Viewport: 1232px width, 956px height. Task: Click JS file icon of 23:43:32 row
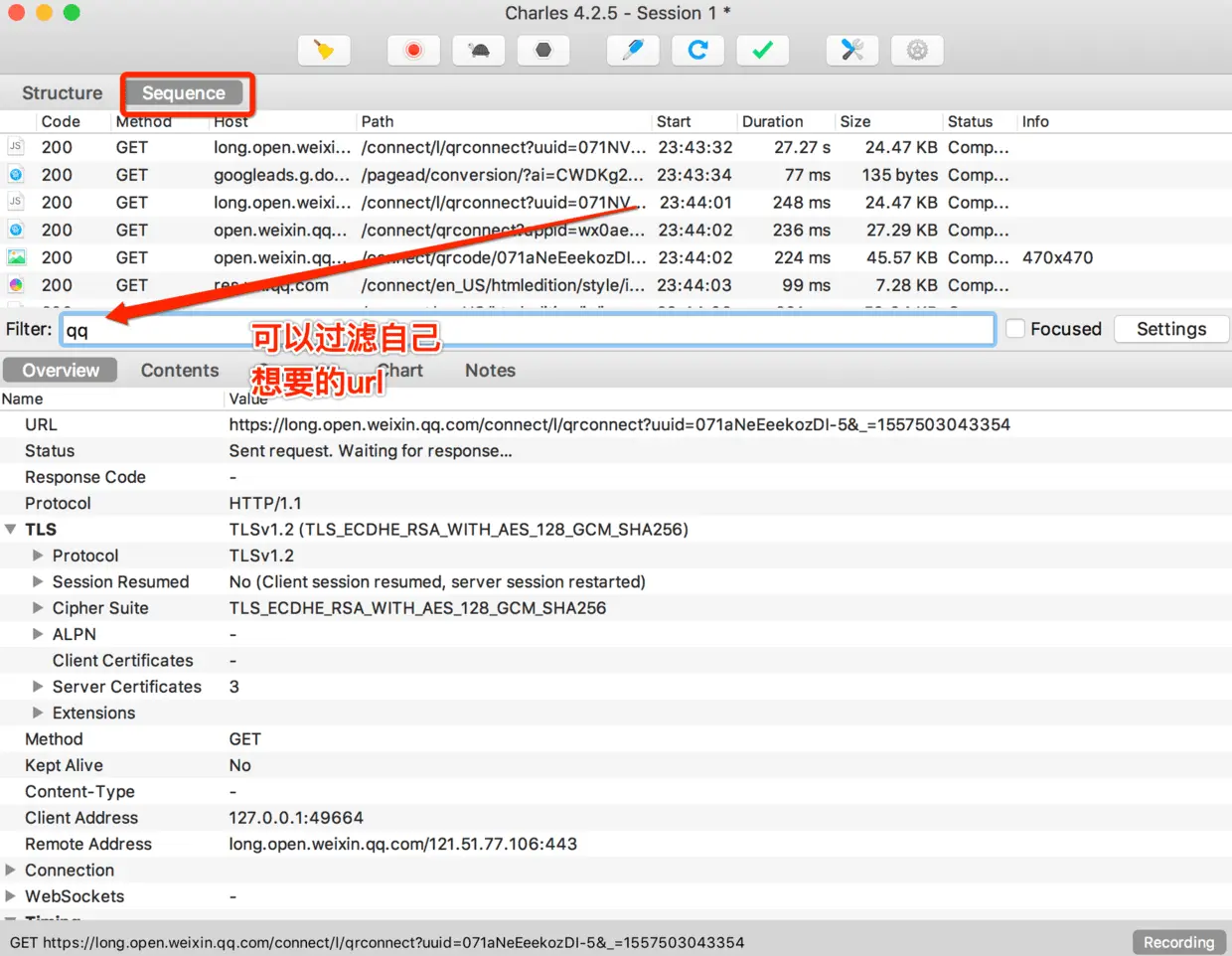[16, 146]
